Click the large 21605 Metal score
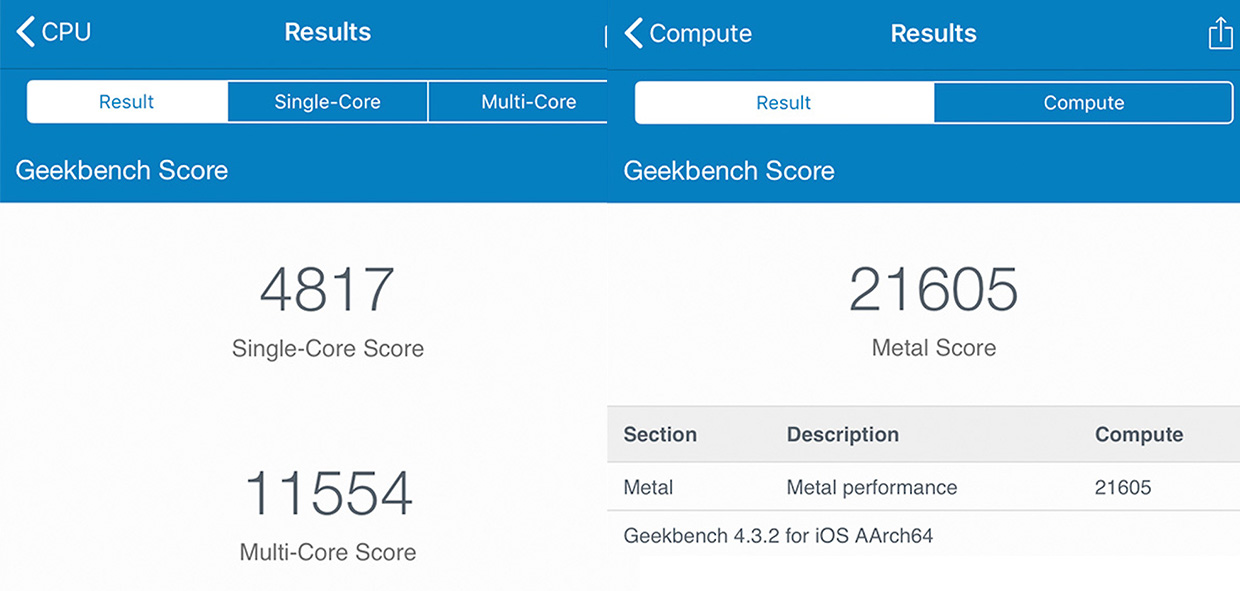This screenshot has width=1240, height=591. [934, 289]
